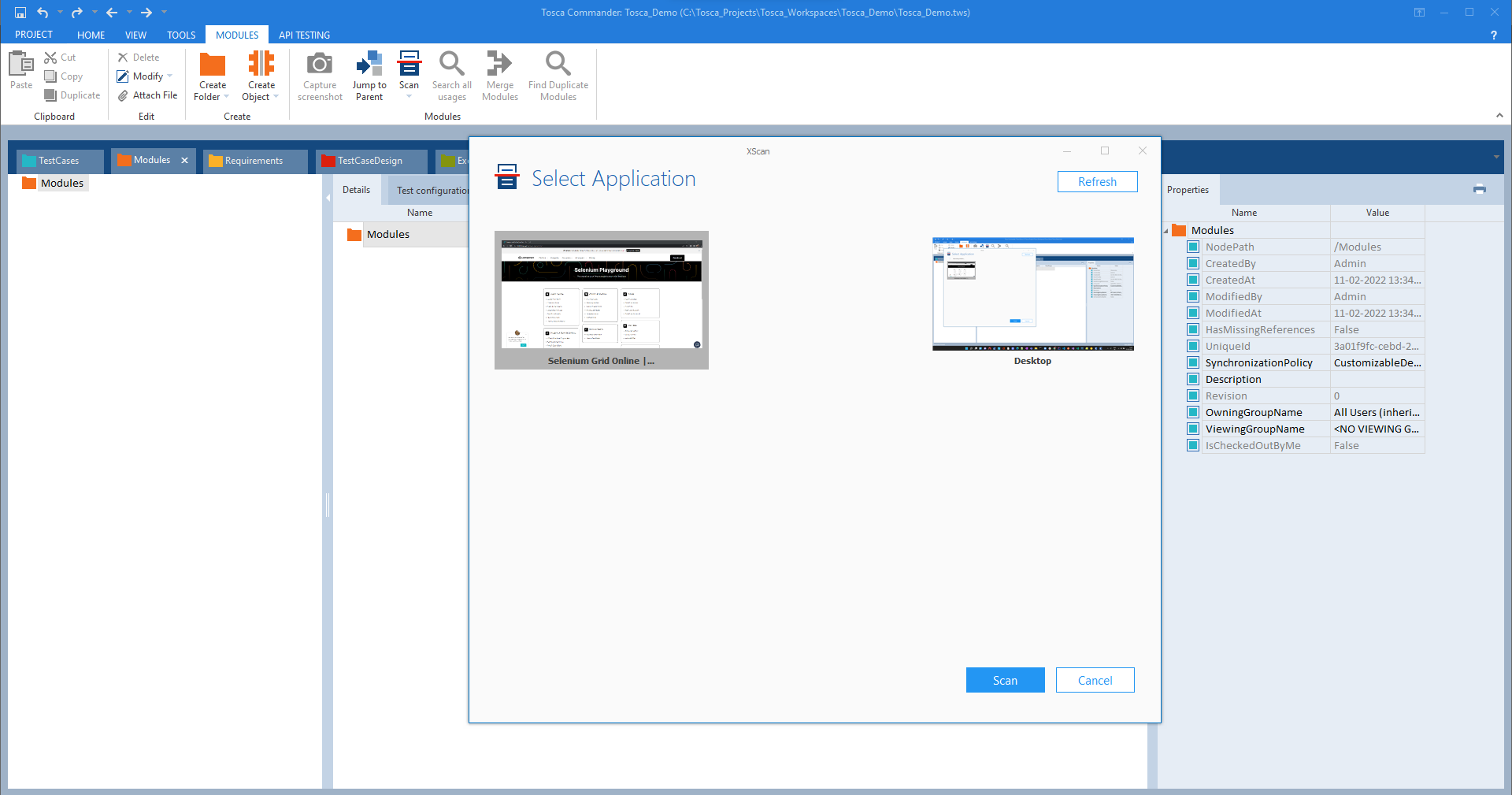Viewport: 1512px width, 795px height.
Task: Switch to the Test configuration tab
Action: (432, 191)
